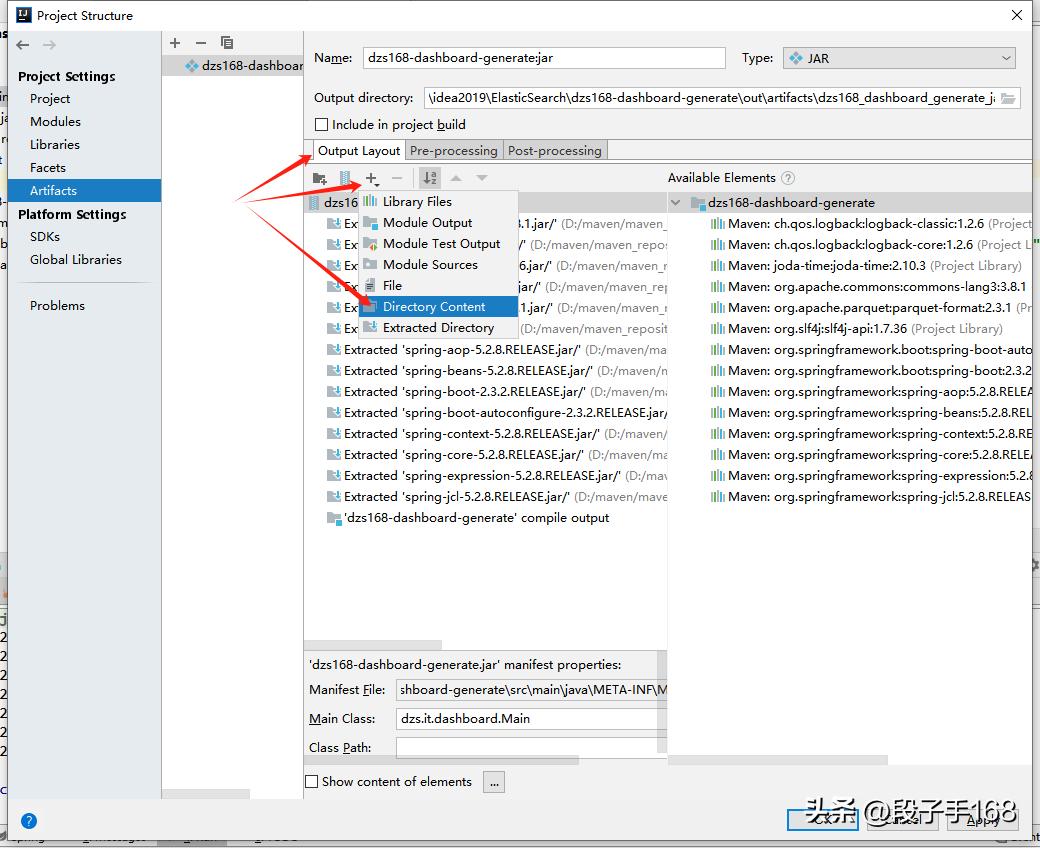Collapse the dzs168-dashboard-generate available elements node
This screenshot has width=1040, height=848.
point(675,202)
